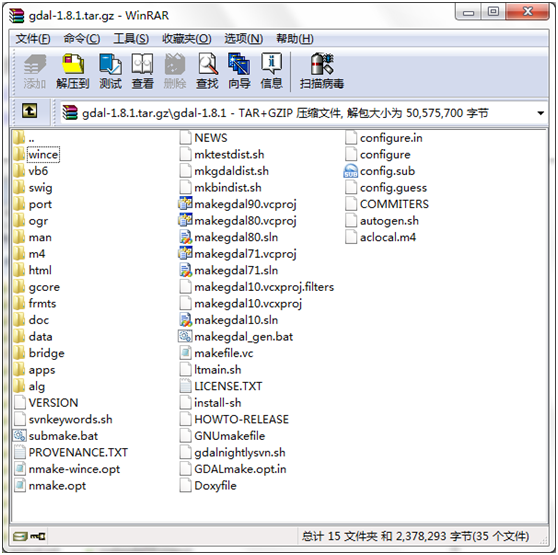
Task: Open the 选项(N) options menu
Action: click(x=244, y=38)
